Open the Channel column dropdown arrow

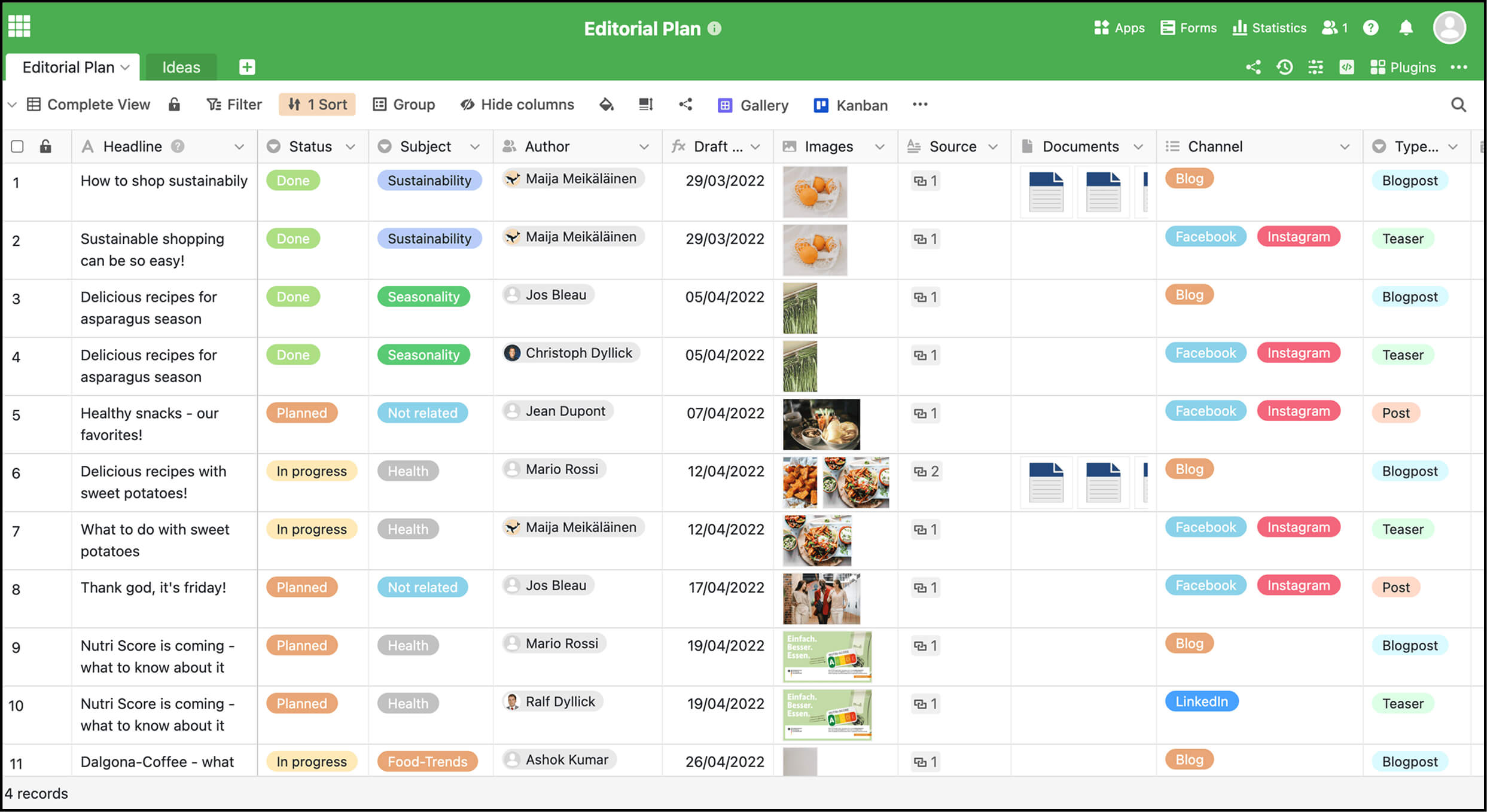(1345, 146)
